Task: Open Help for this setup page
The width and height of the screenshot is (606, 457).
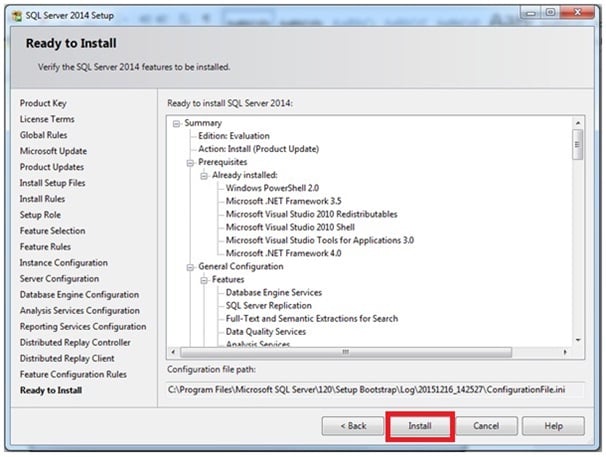Action: pyautogui.click(x=553, y=426)
